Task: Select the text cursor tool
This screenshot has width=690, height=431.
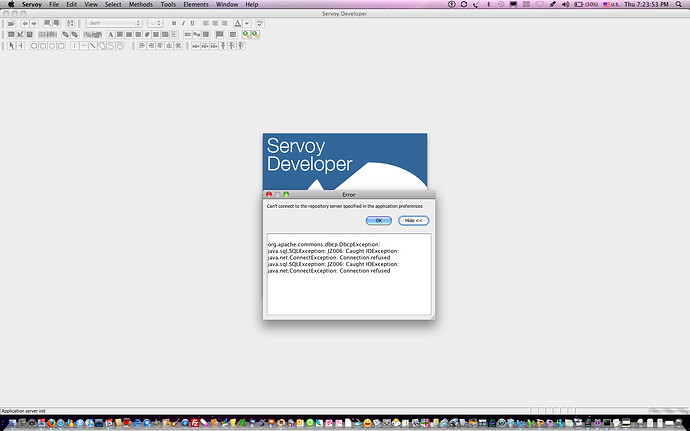Action: [x=21, y=45]
